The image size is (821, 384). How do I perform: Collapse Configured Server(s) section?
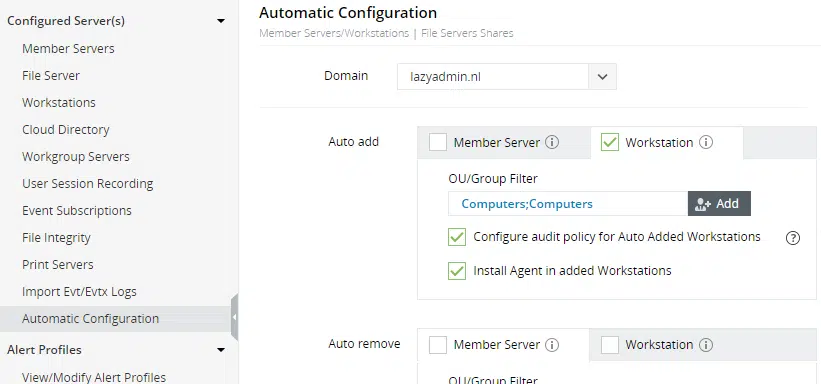pos(221,21)
